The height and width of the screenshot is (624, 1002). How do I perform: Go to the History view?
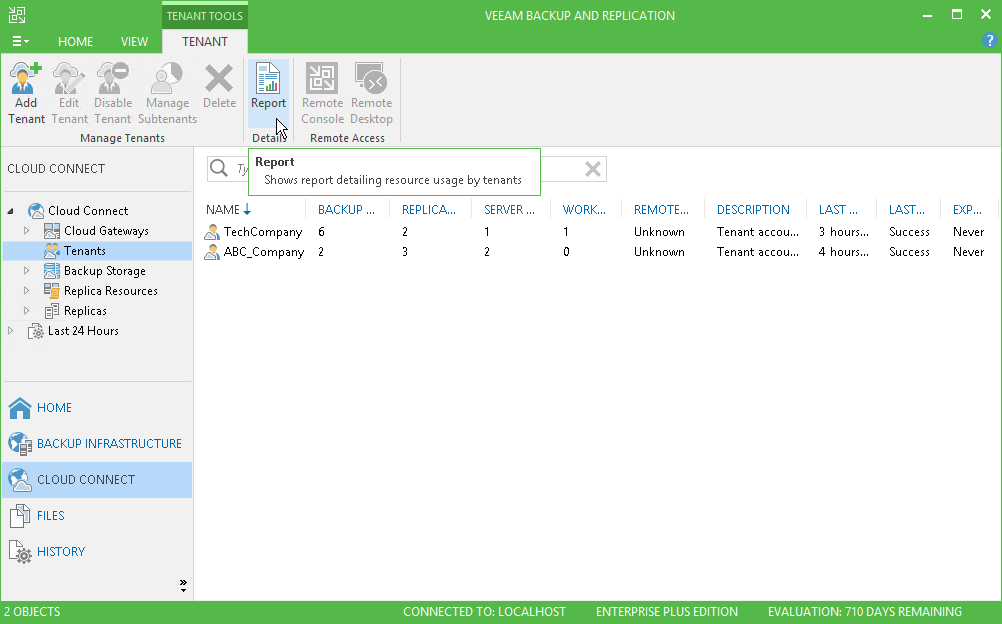pyautogui.click(x=97, y=552)
